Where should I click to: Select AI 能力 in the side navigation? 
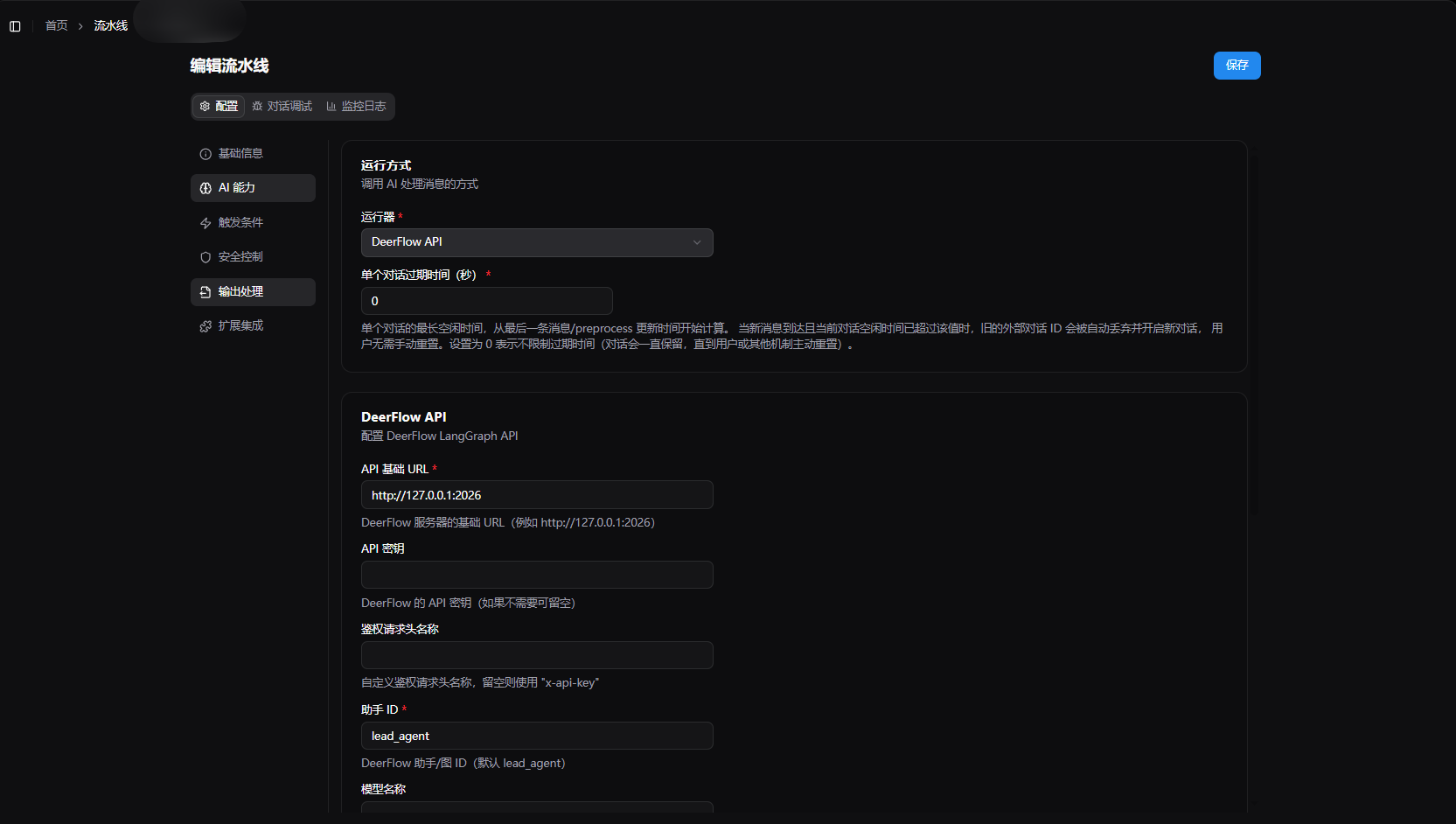pyautogui.click(x=253, y=188)
